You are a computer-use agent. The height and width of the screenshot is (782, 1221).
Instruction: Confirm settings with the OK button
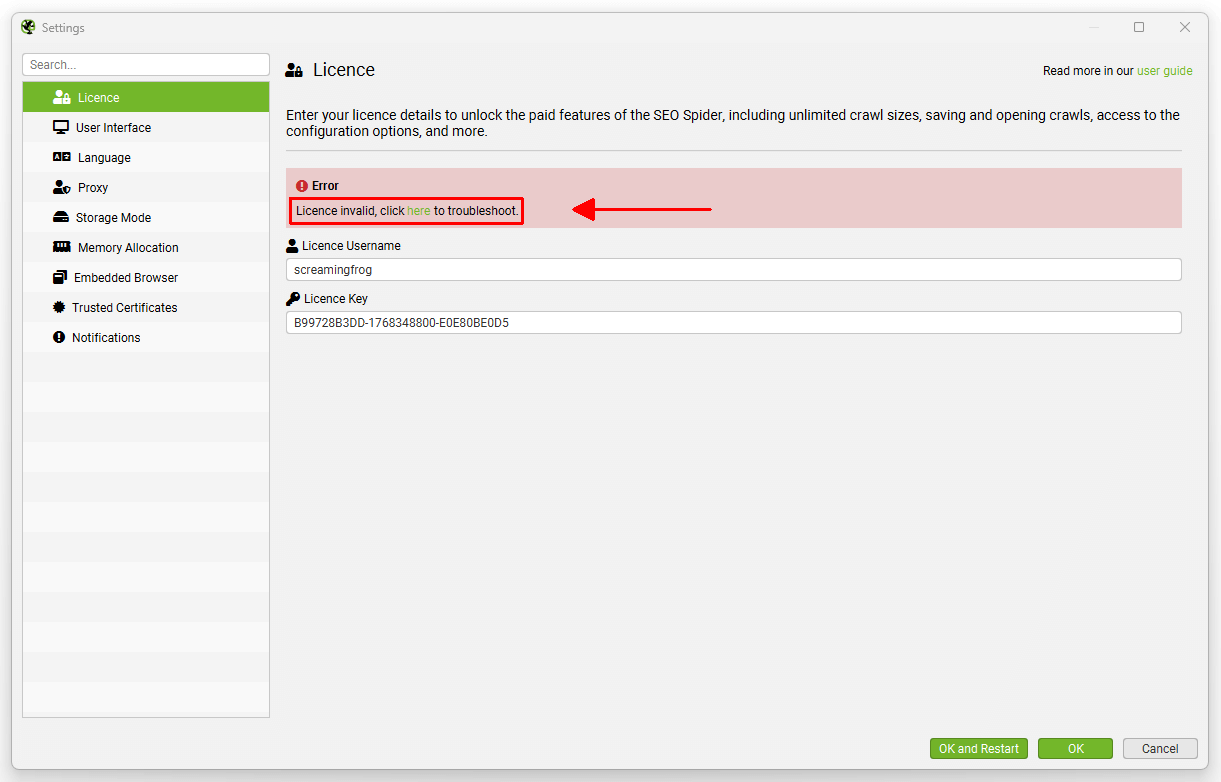pos(1075,748)
